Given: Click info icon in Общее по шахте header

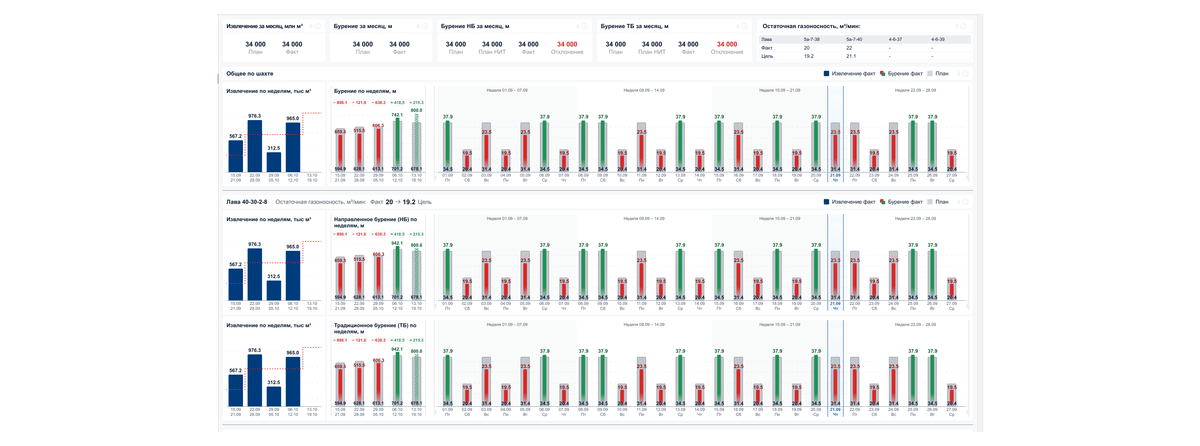Looking at the screenshot, I should click(963, 74).
